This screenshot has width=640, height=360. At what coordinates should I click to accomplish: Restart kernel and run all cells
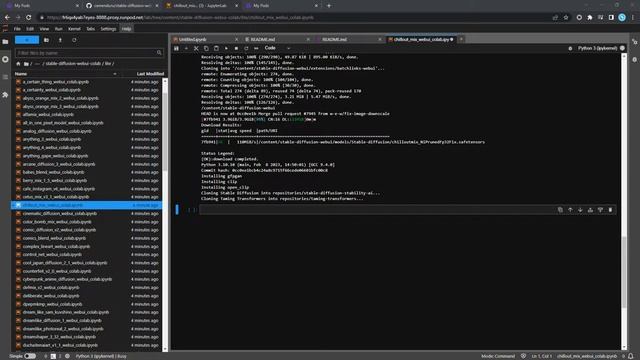click(256, 48)
